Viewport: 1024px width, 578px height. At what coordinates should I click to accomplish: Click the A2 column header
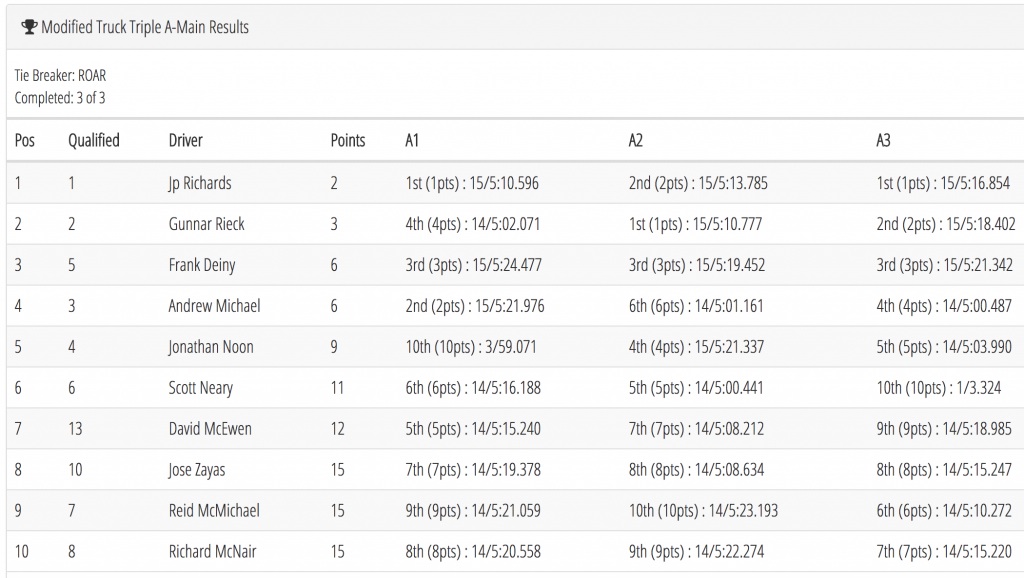(x=636, y=140)
